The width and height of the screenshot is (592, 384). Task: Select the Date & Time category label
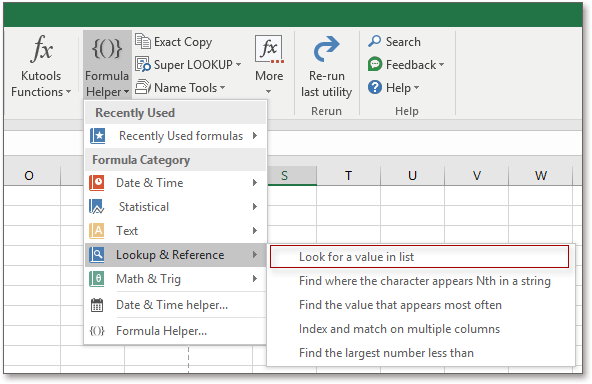click(150, 183)
